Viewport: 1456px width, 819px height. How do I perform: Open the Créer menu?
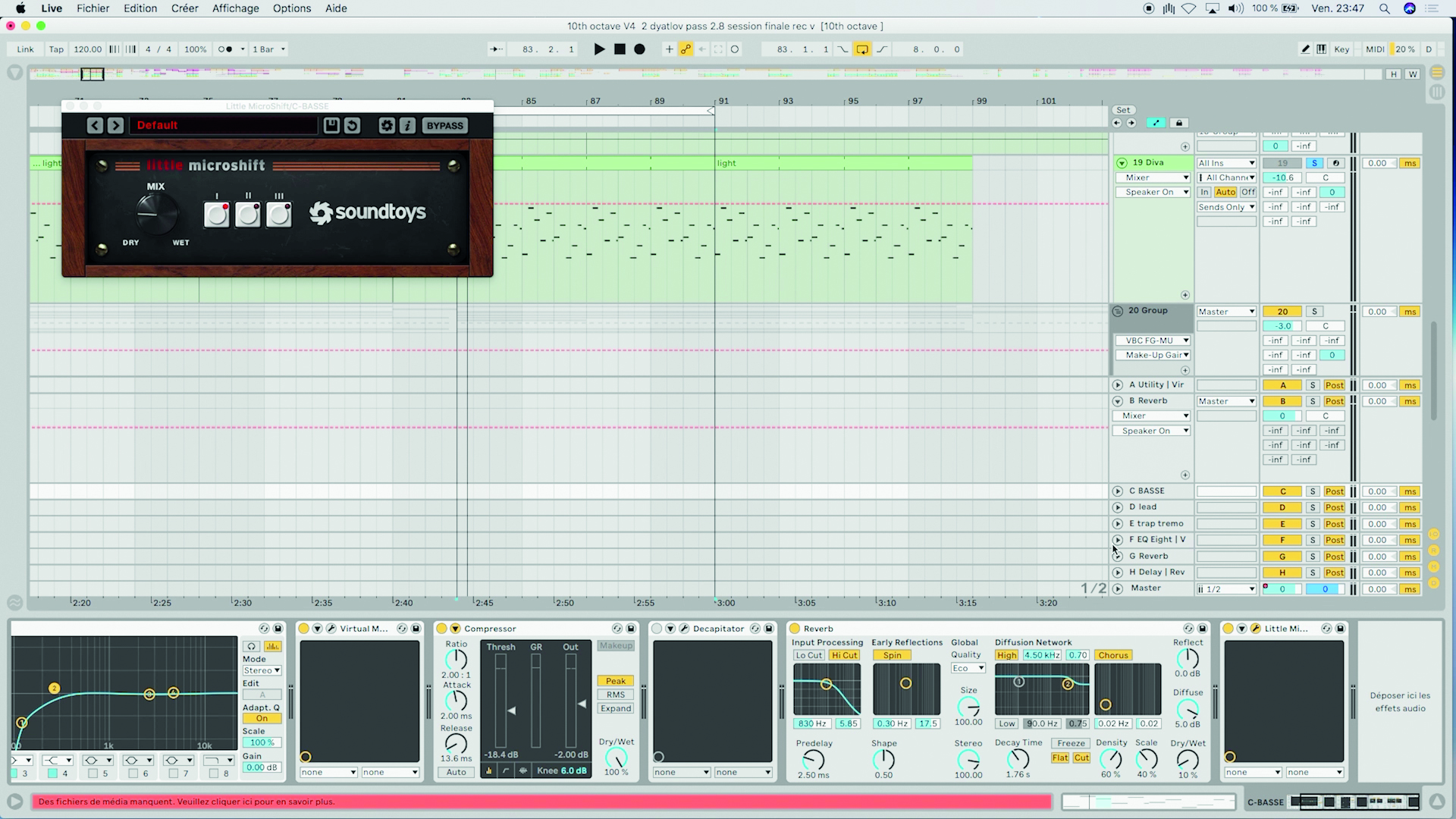pos(184,8)
